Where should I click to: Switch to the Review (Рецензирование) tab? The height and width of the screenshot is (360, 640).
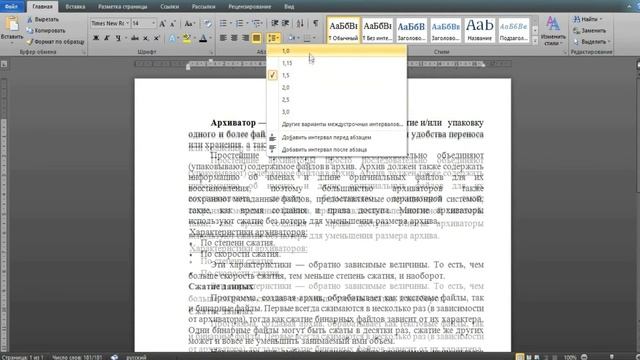point(249,7)
